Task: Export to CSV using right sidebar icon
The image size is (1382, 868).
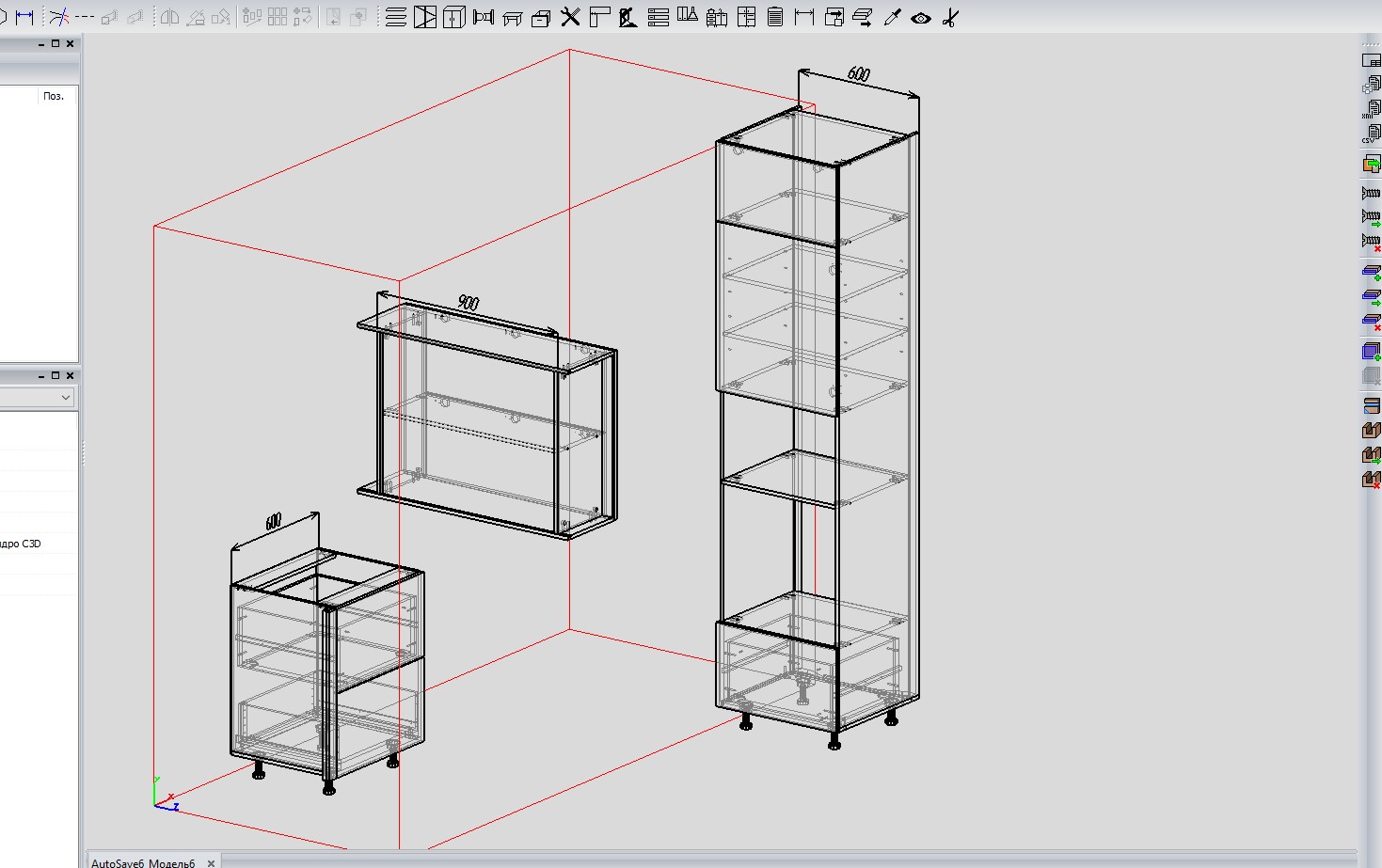Action: (x=1371, y=134)
